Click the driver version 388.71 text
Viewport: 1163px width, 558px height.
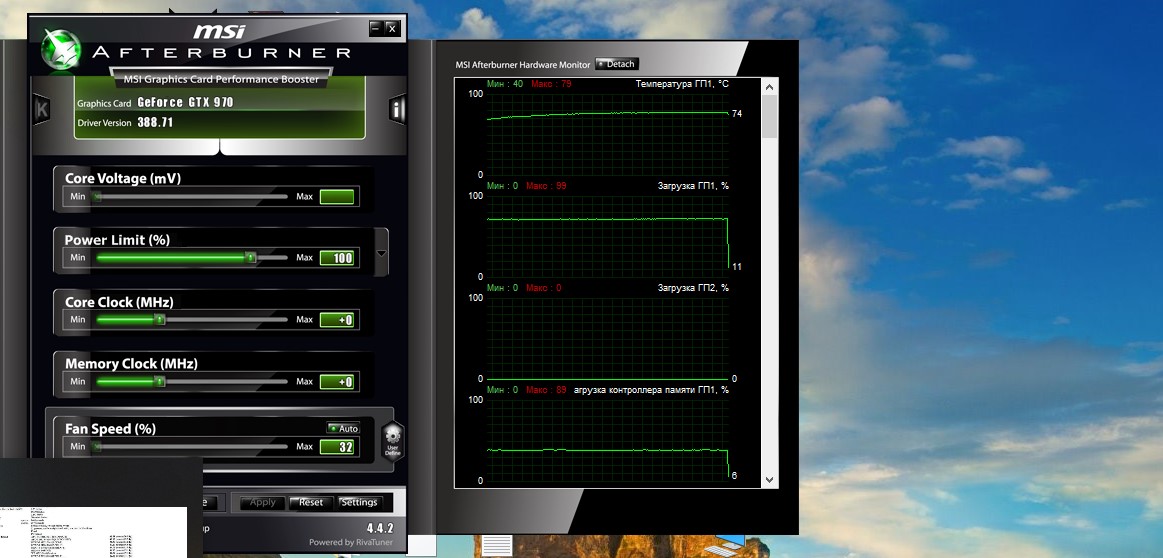click(155, 122)
